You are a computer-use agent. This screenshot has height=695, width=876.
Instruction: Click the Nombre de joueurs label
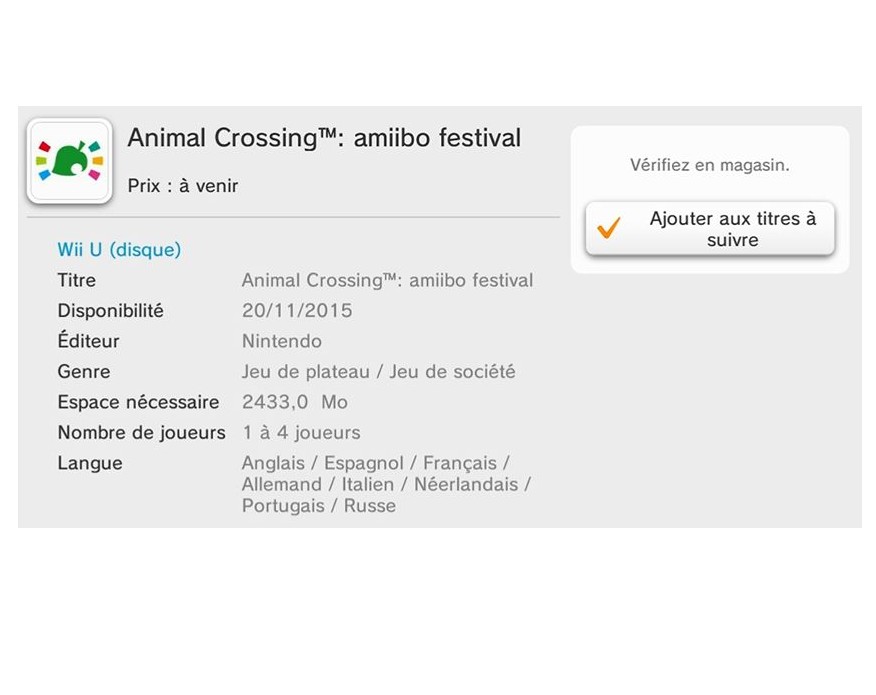(141, 432)
